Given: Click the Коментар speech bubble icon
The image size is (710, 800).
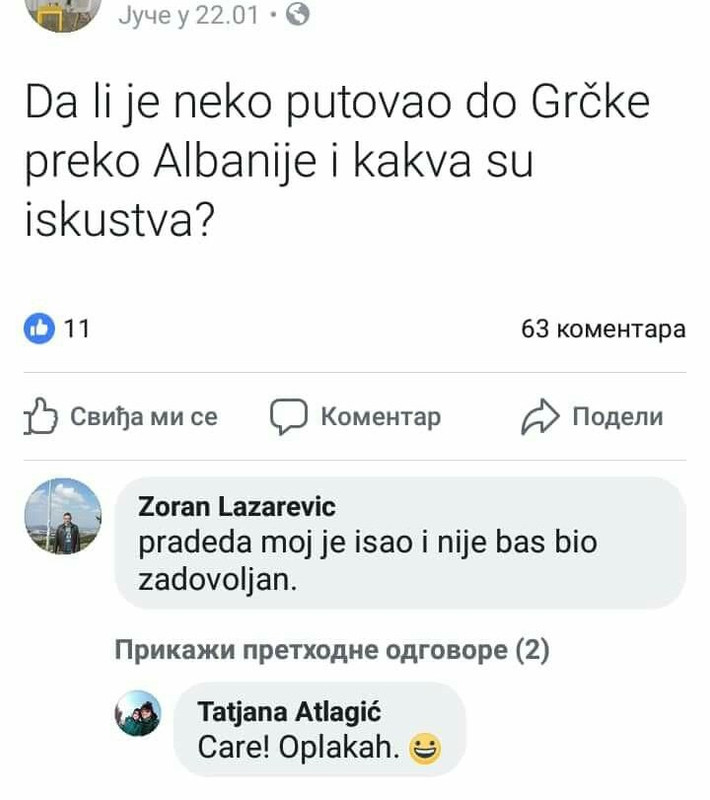Looking at the screenshot, I should 289,416.
